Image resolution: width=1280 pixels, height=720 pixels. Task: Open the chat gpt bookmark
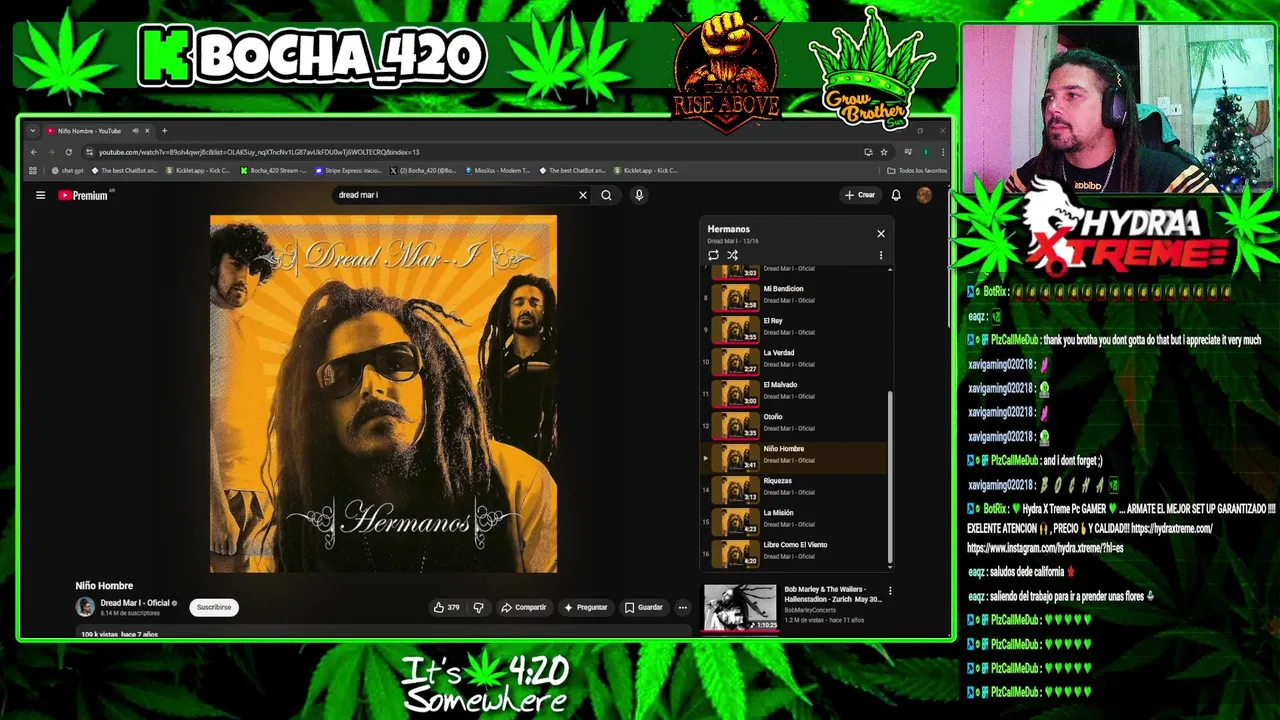click(x=68, y=170)
